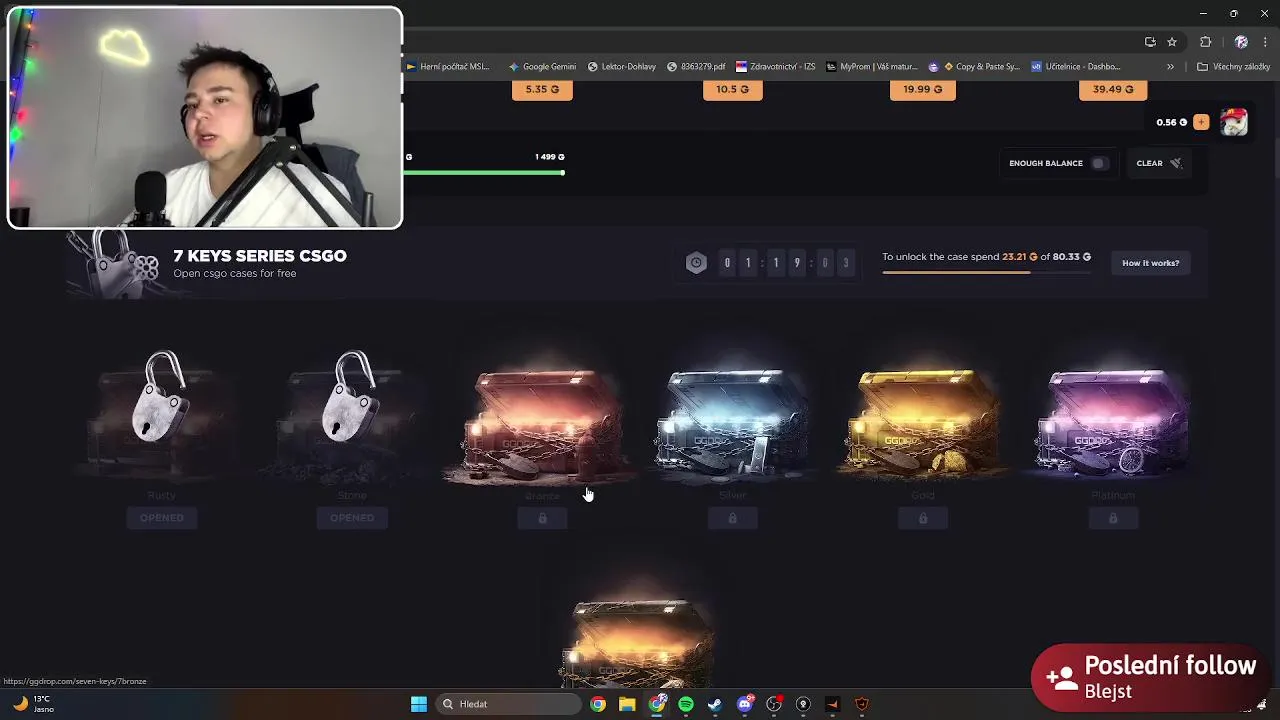Click the price range slider handle at 1 499 G
This screenshot has width=1280, height=720.
(562, 172)
